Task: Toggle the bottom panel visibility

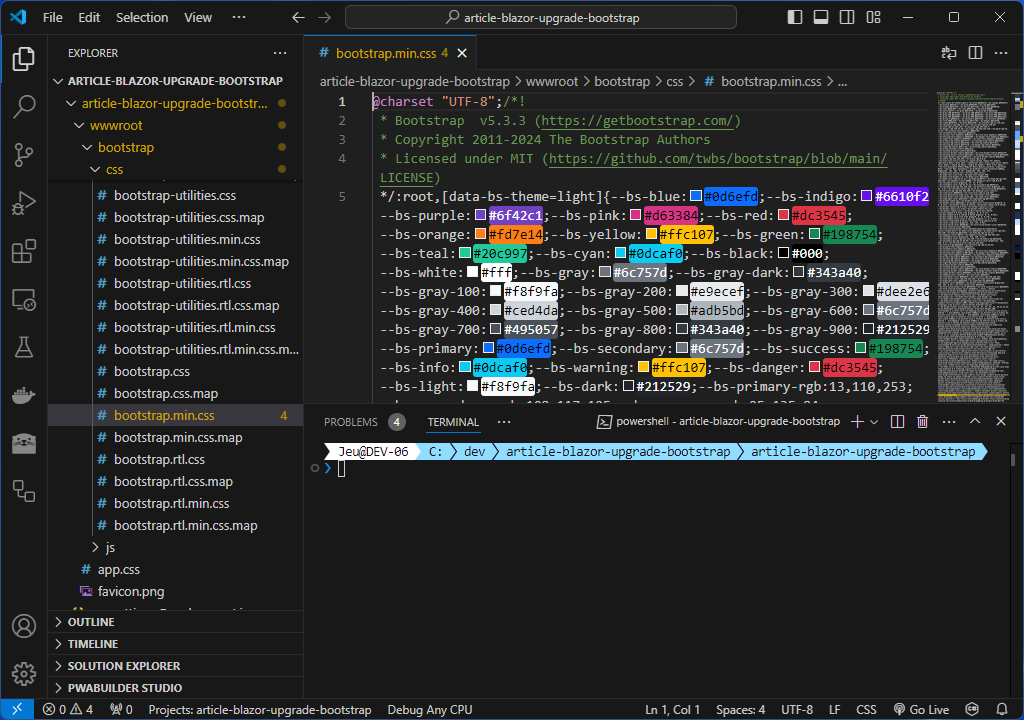Action: [821, 17]
